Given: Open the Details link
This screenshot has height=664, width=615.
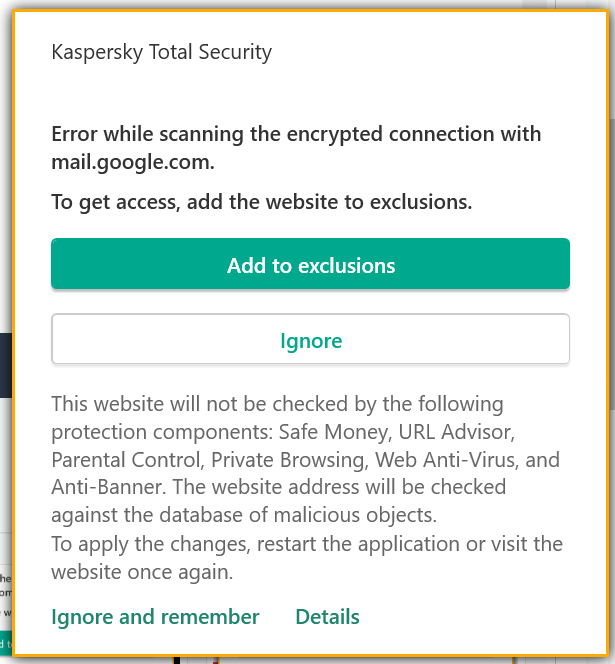Looking at the screenshot, I should coord(327,617).
